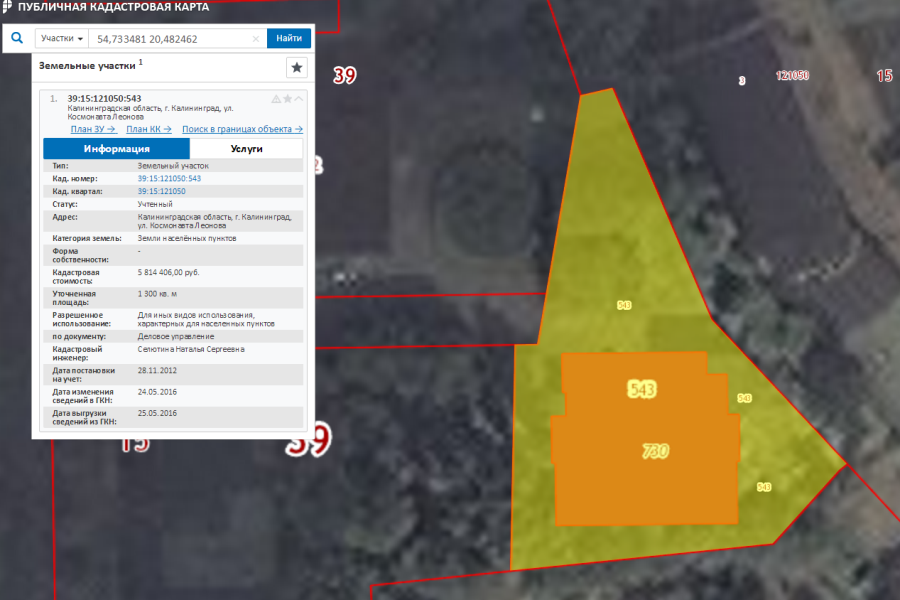Click the warning triangle icon on result
900x600 pixels.
(276, 98)
